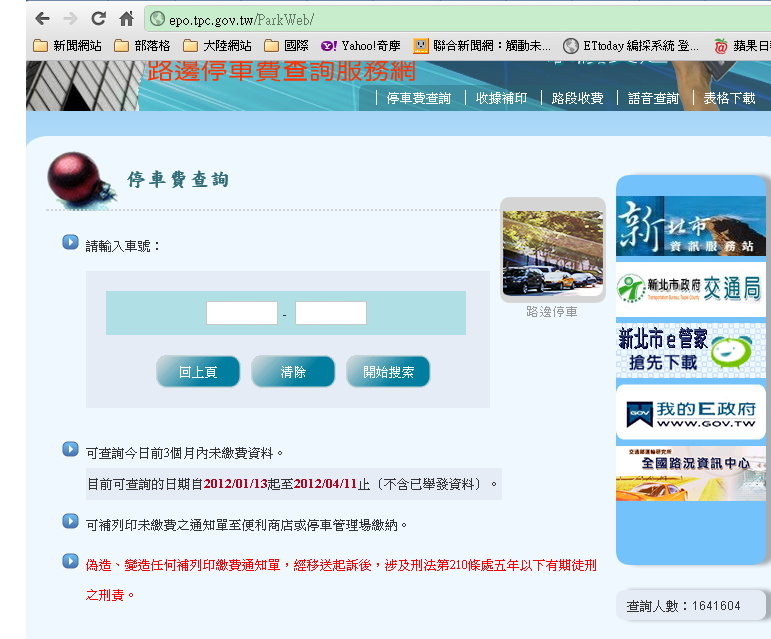
Task: Open the 停車費查詢 menu item
Action: [x=418, y=98]
